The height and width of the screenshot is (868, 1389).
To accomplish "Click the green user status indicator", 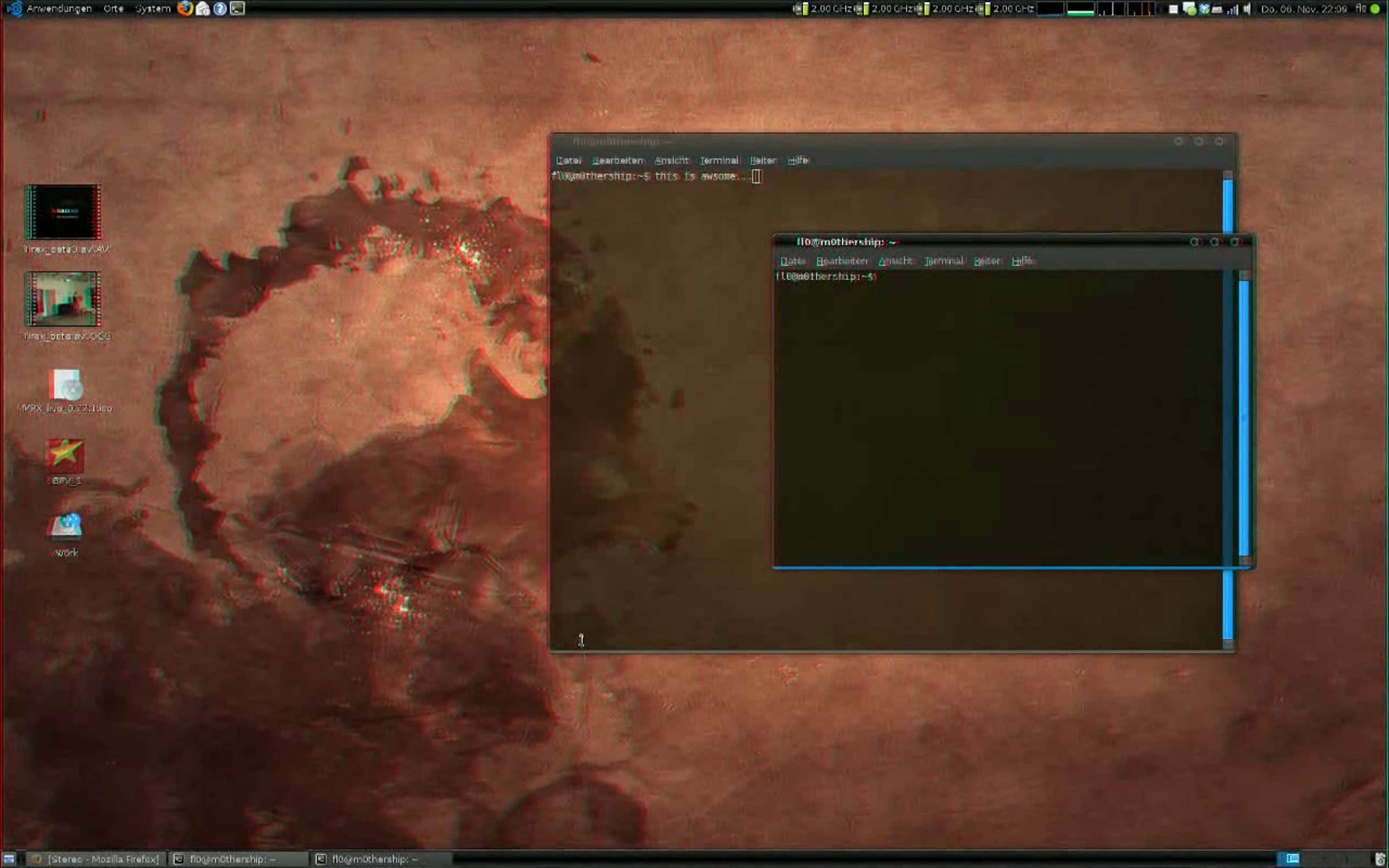I will click(x=1376, y=9).
